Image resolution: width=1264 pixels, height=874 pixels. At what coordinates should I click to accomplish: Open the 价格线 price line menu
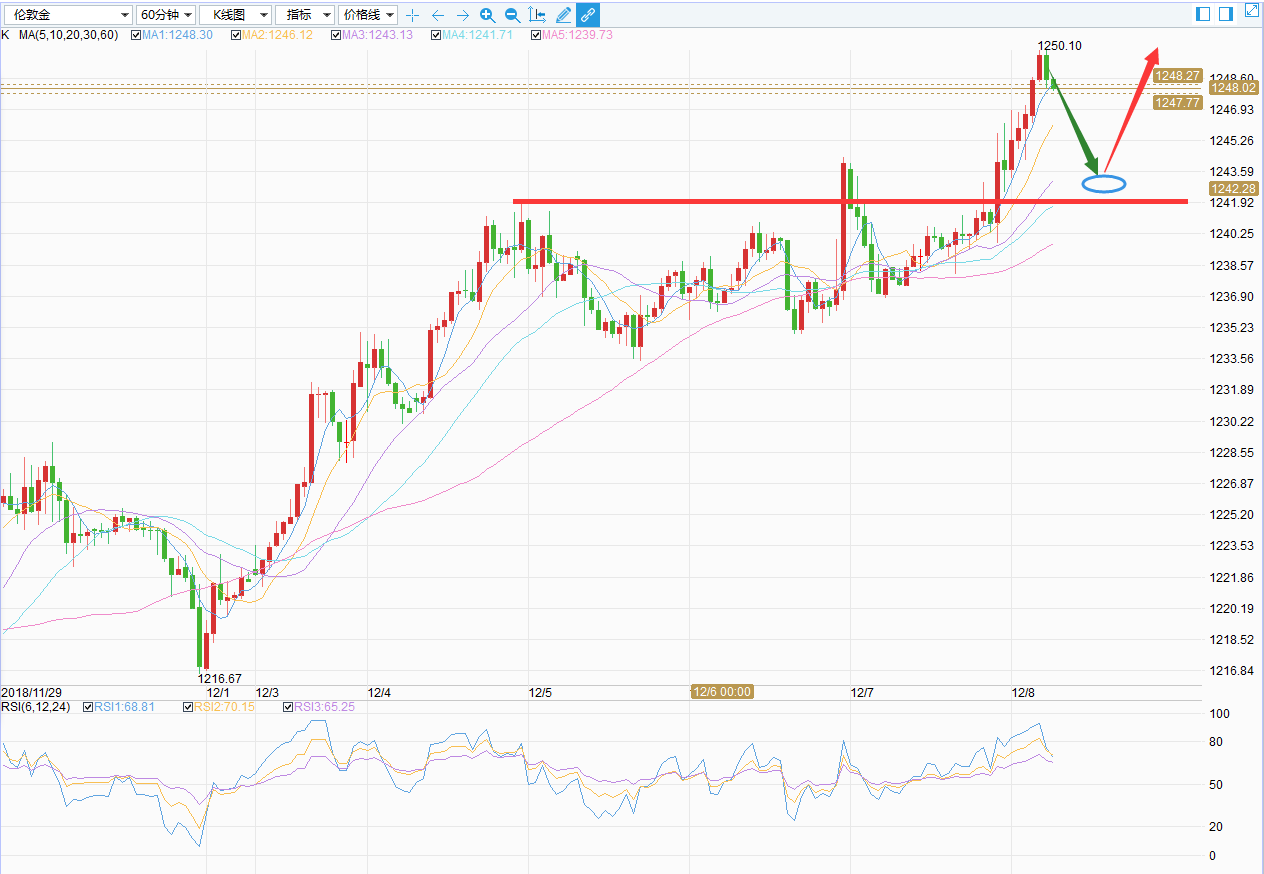[x=367, y=15]
